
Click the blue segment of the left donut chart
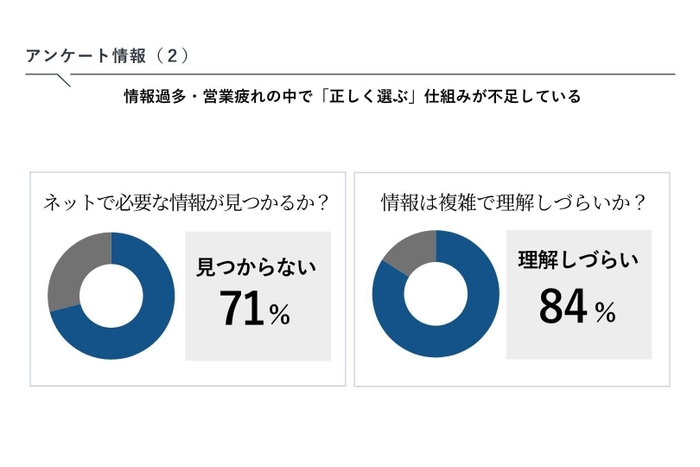(x=150, y=320)
